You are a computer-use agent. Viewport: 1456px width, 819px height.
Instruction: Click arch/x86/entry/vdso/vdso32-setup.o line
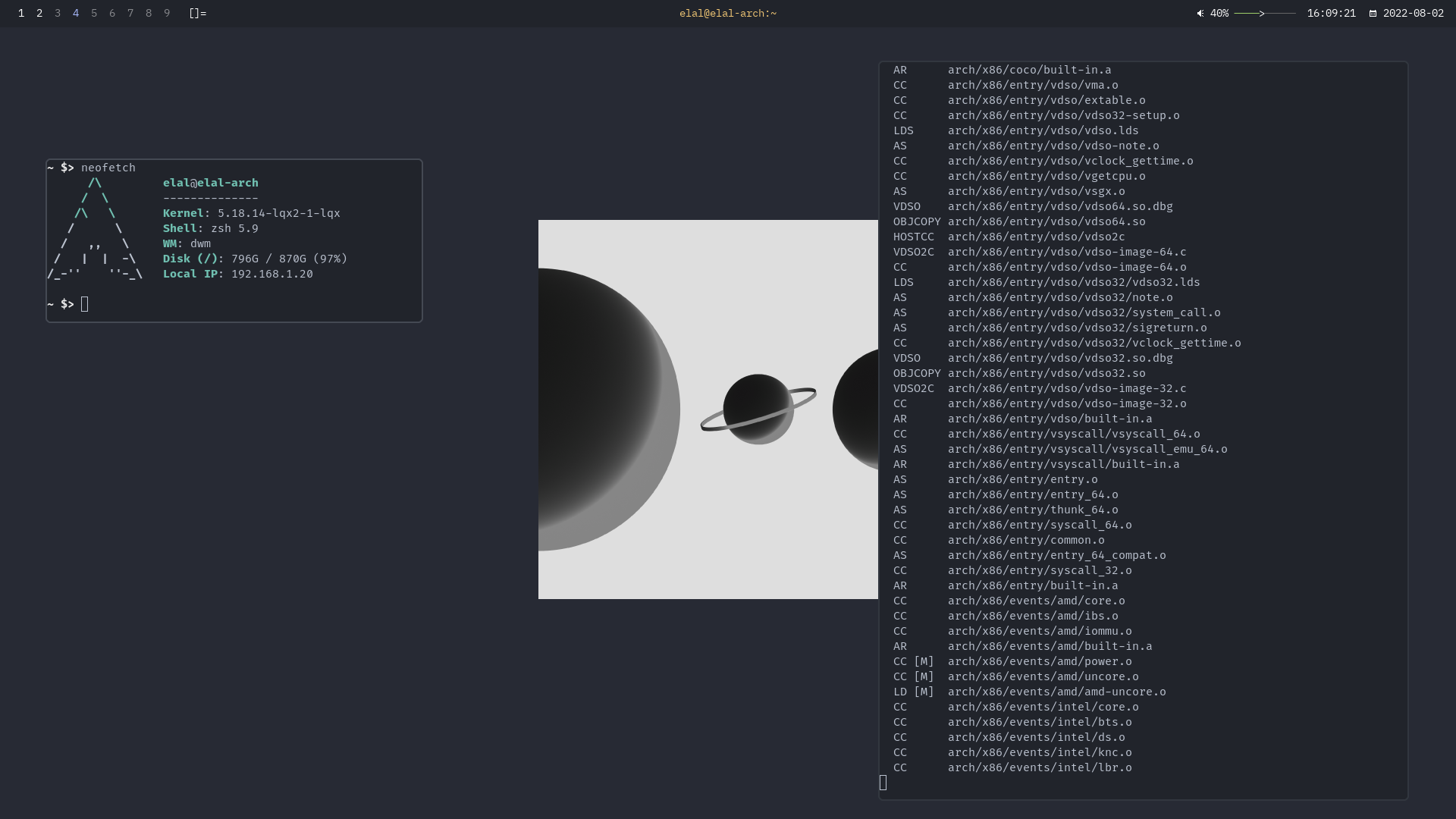point(1036,115)
